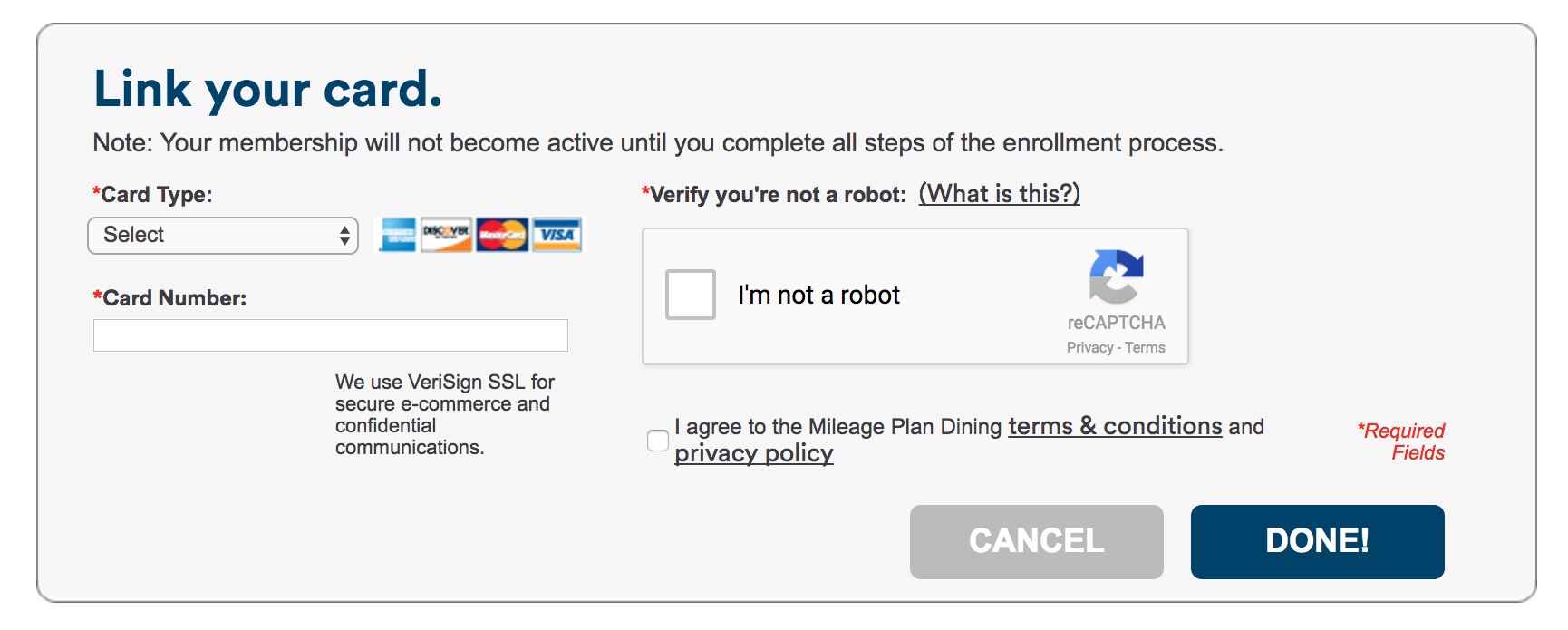Image resolution: width=1568 pixels, height=630 pixels.
Task: Click the American Express card icon
Action: point(397,235)
